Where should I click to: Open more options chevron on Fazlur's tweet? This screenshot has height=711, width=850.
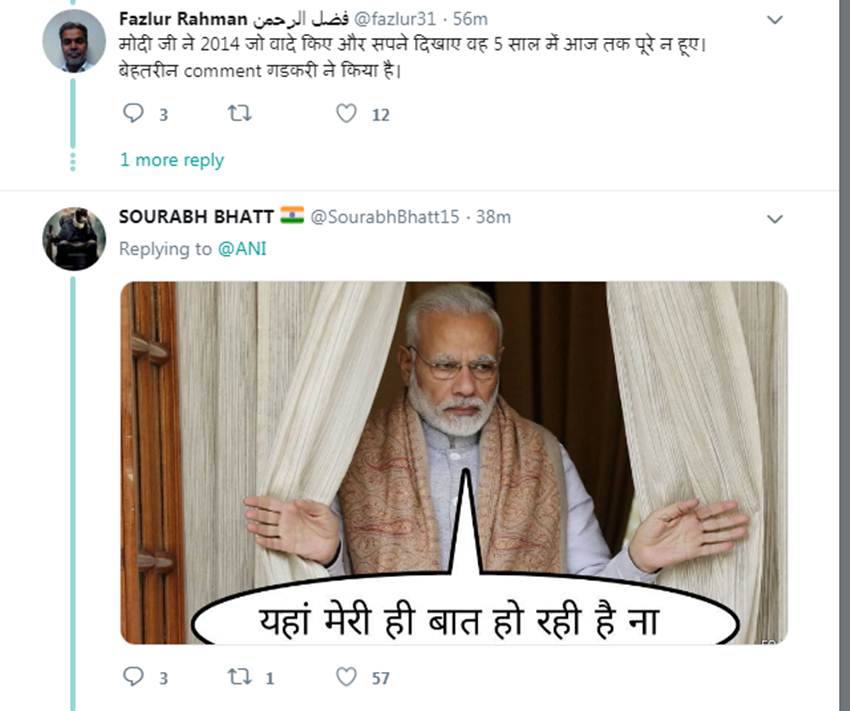[774, 20]
